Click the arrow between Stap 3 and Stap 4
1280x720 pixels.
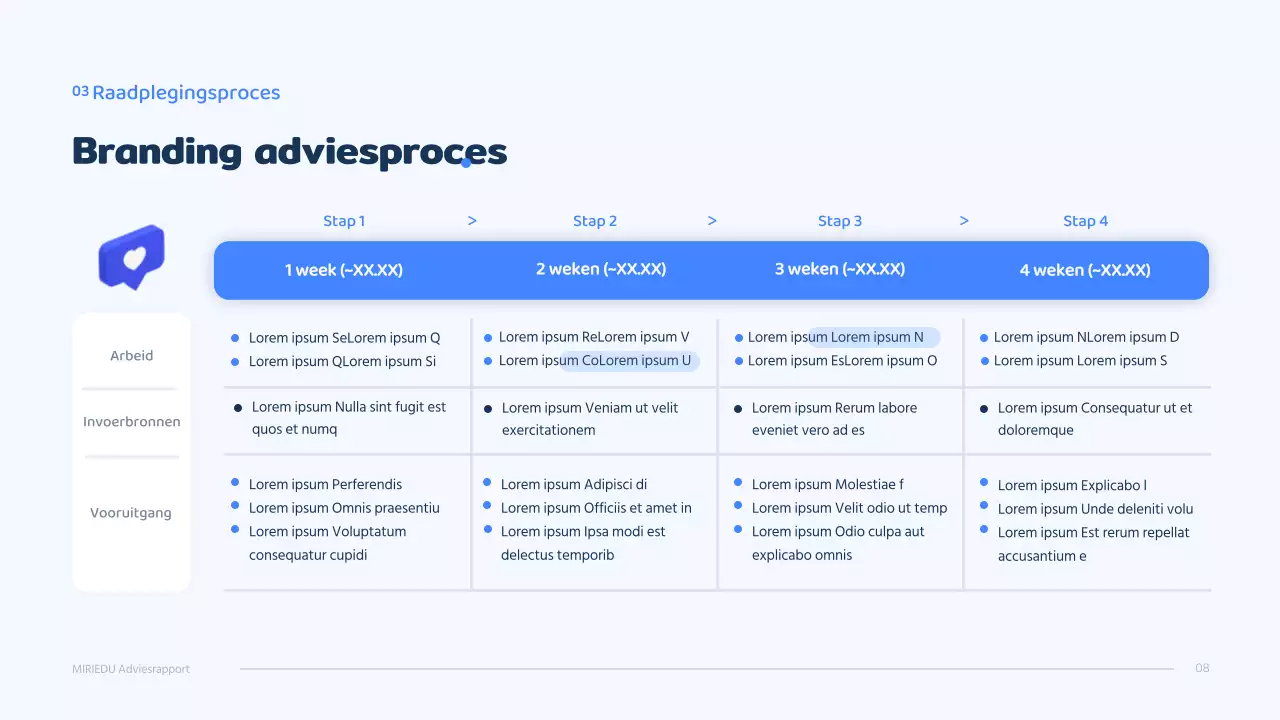pyautogui.click(x=964, y=221)
